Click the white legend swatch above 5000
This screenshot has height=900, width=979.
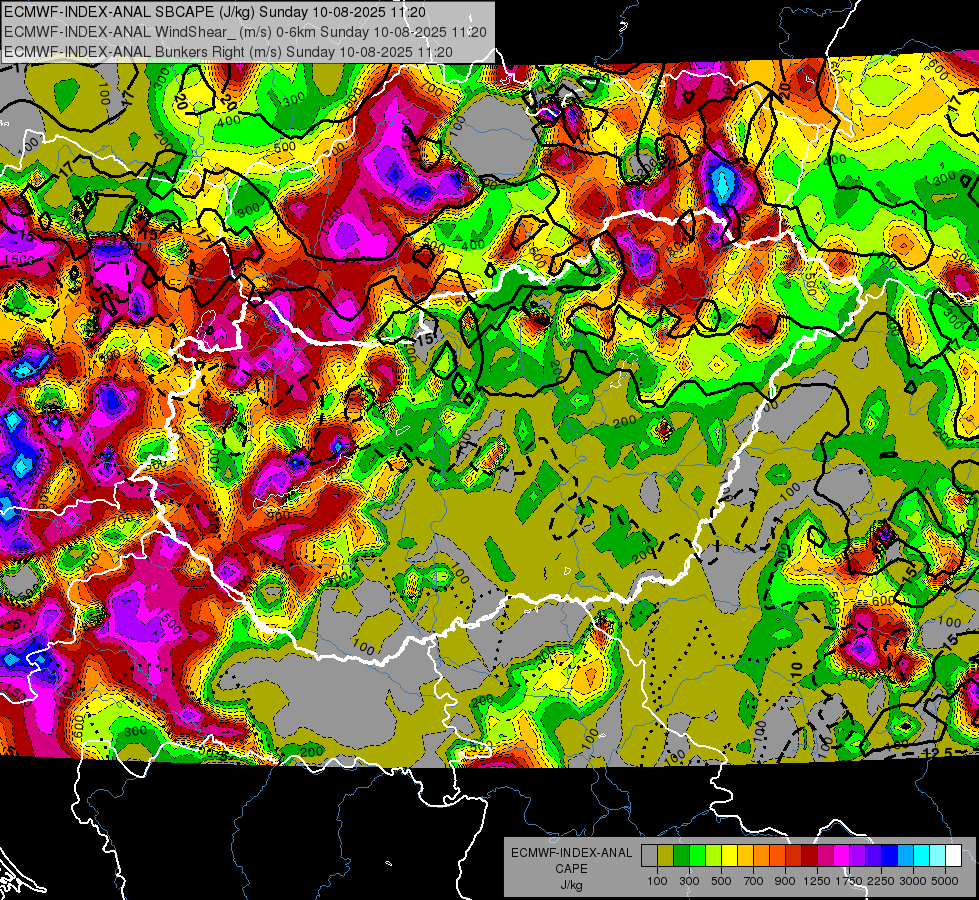[953, 856]
